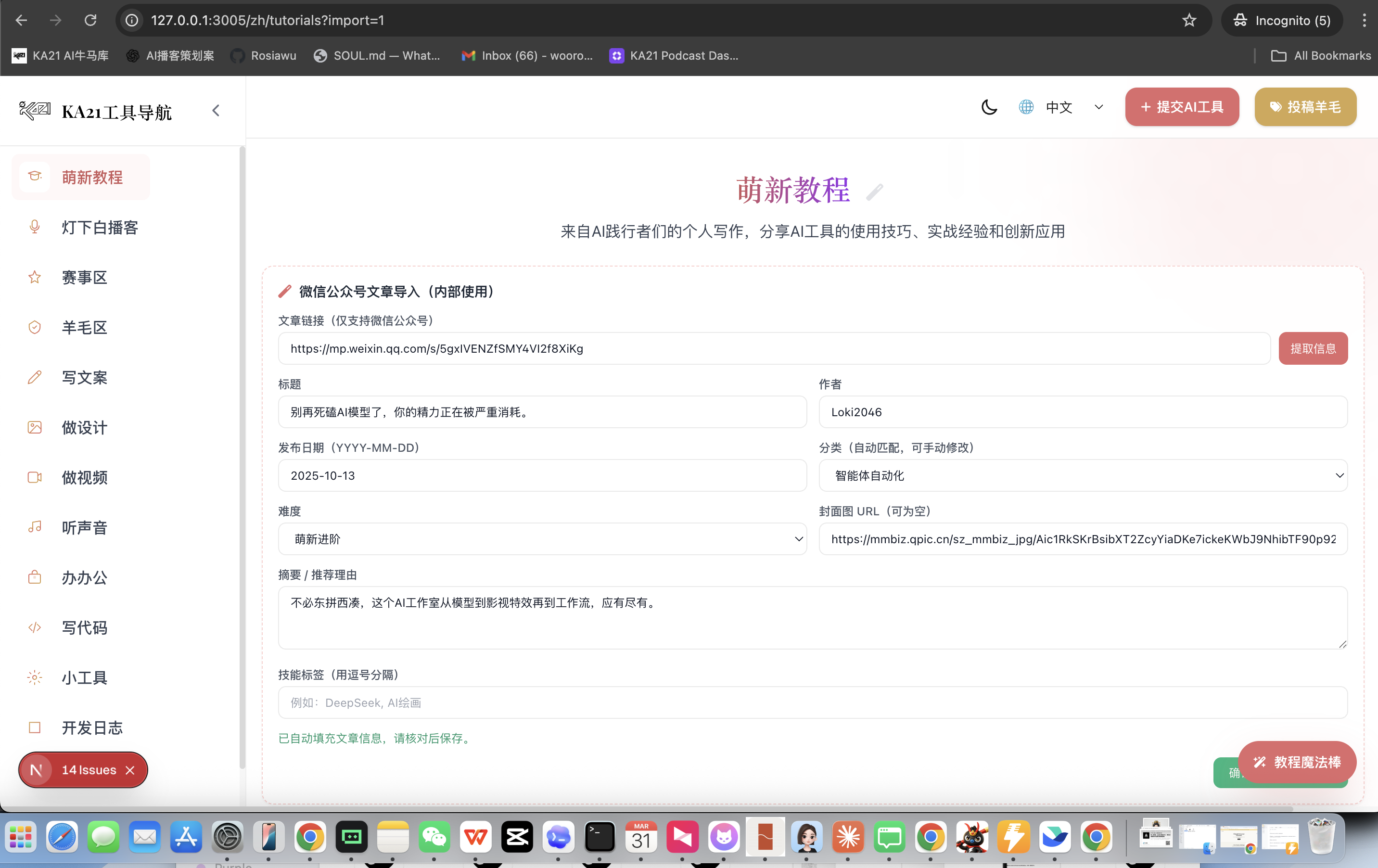1378x868 pixels.
Task: Open the 赛事区 star sidebar item
Action: pyautogui.click(x=84, y=278)
